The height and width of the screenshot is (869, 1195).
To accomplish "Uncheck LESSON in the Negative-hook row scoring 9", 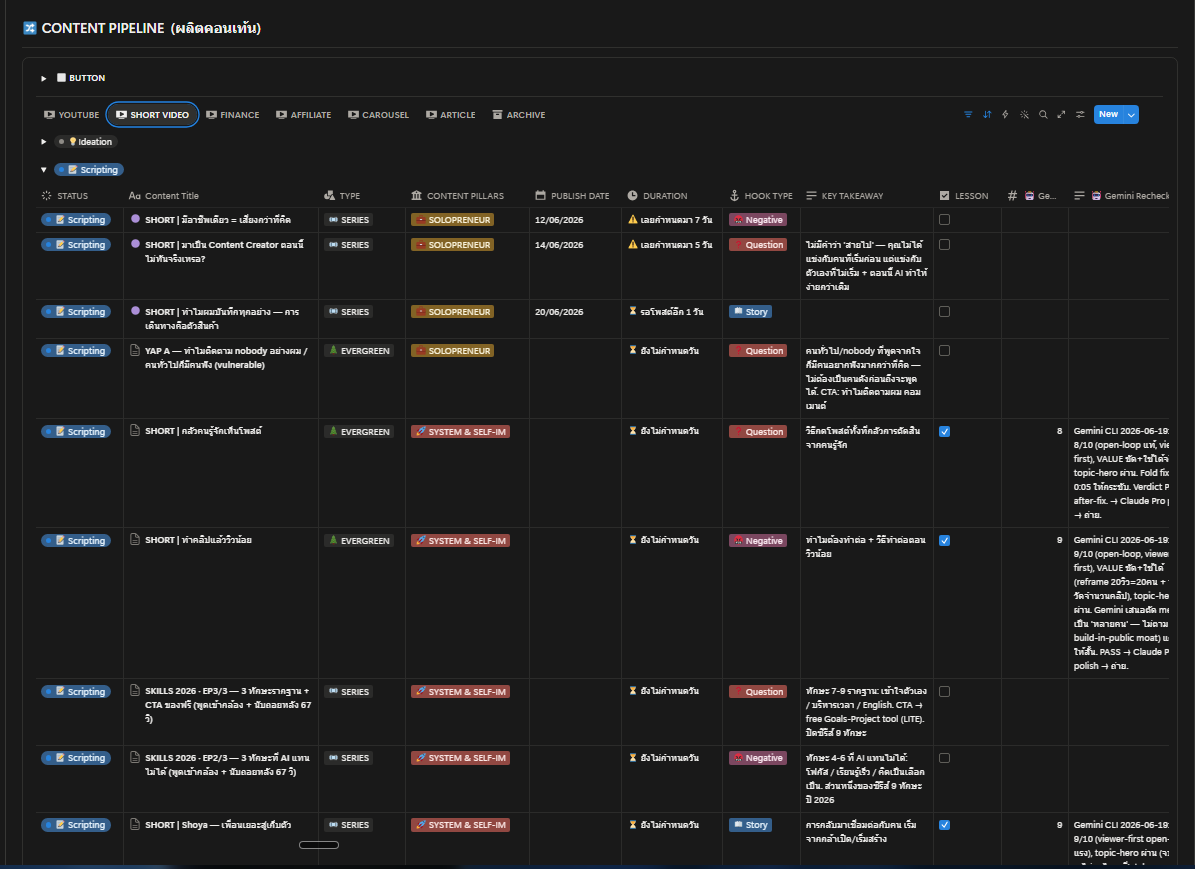I will pyautogui.click(x=944, y=540).
